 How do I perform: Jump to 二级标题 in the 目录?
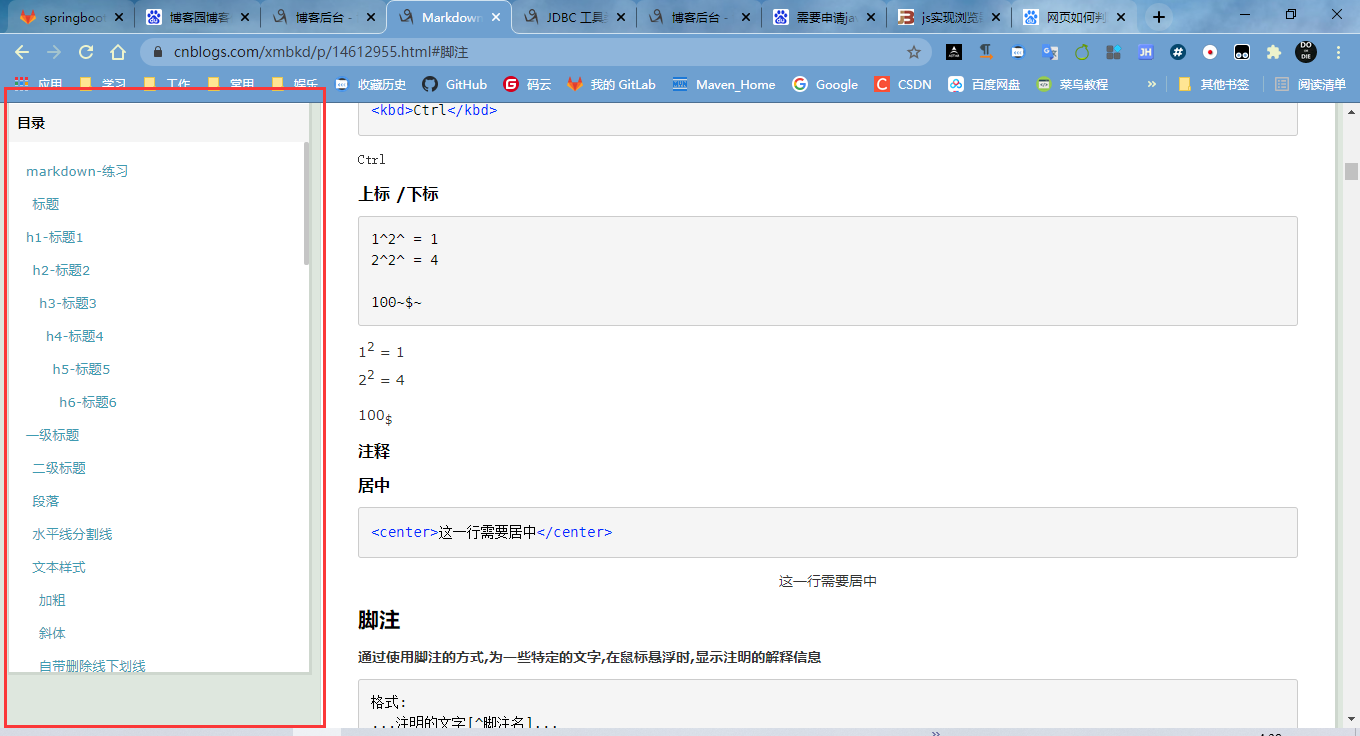[59, 468]
